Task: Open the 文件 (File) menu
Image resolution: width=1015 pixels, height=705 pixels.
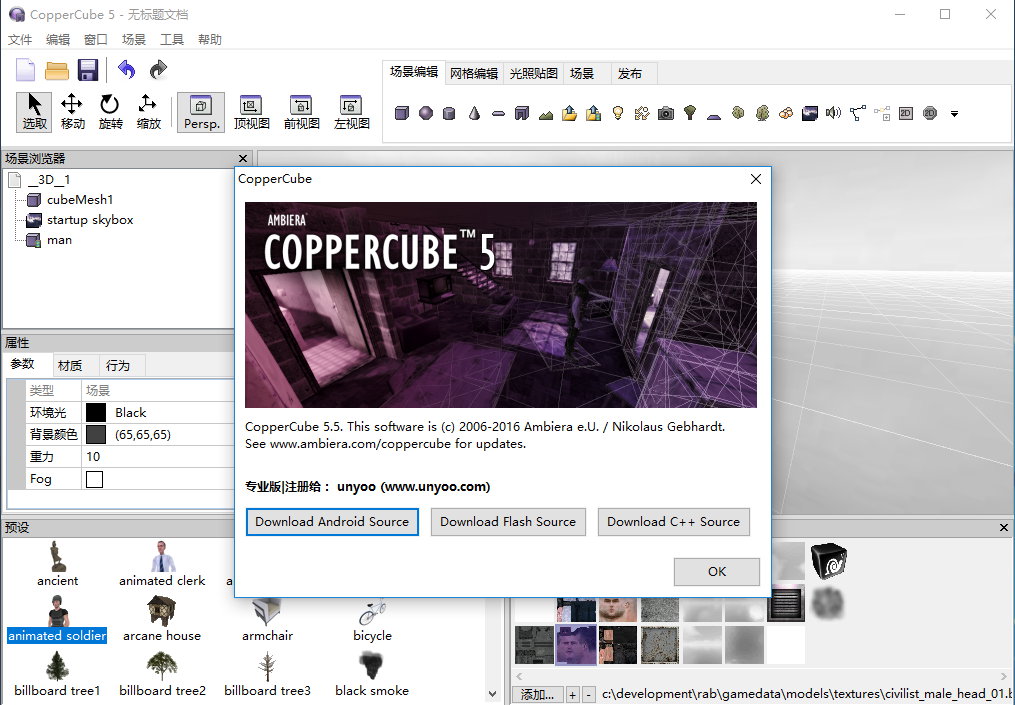Action: click(20, 40)
